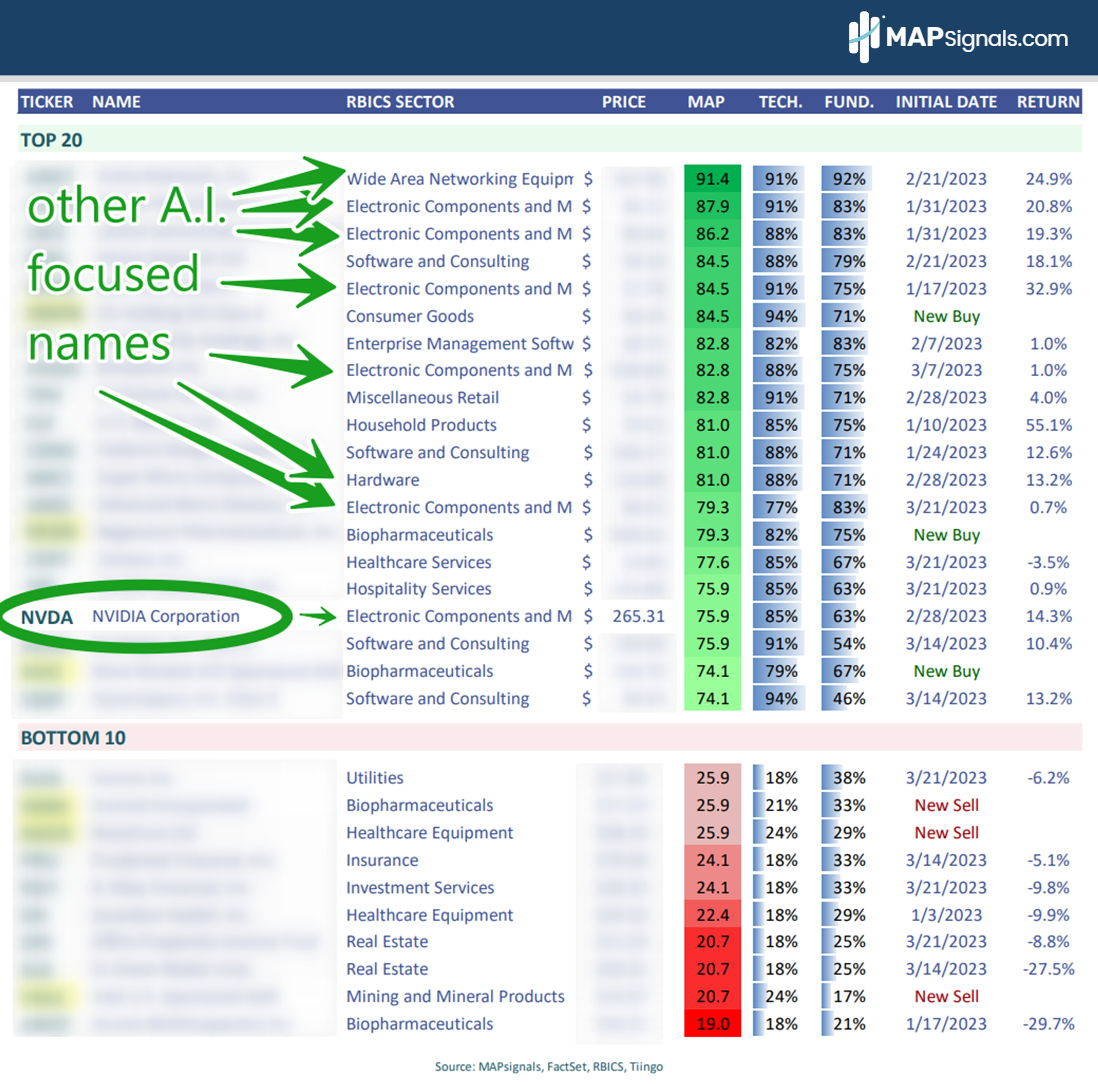
Task: Click the 19.0 MAP score cell
Action: (712, 1024)
